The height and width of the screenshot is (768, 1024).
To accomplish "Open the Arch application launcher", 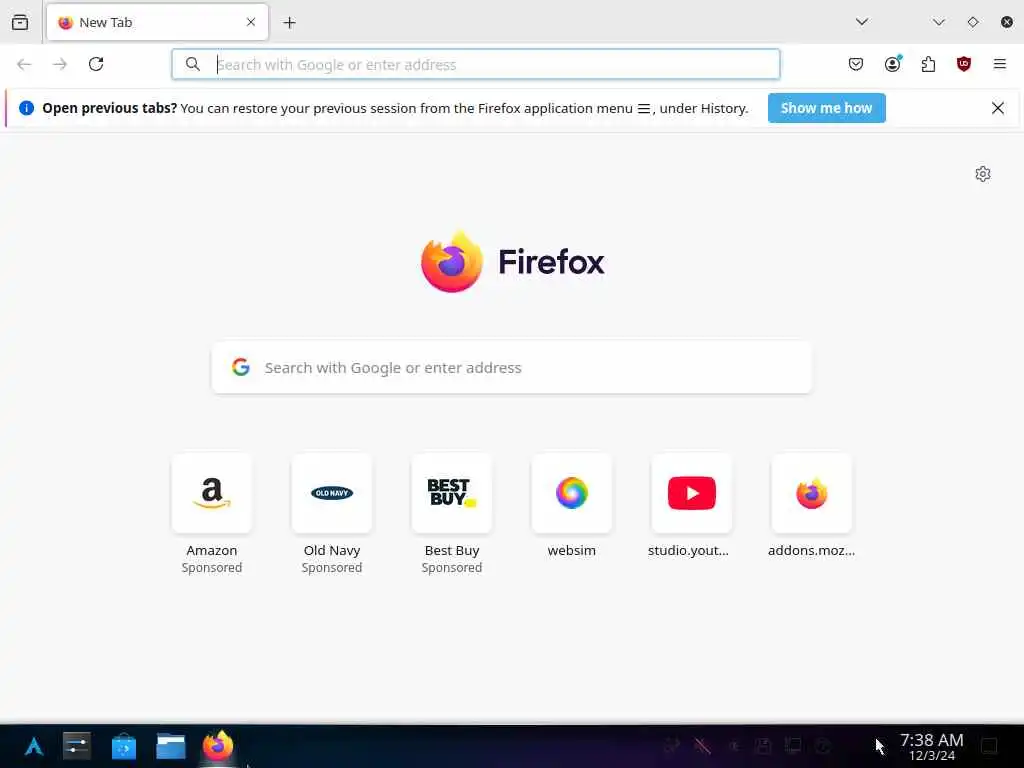I will point(33,746).
